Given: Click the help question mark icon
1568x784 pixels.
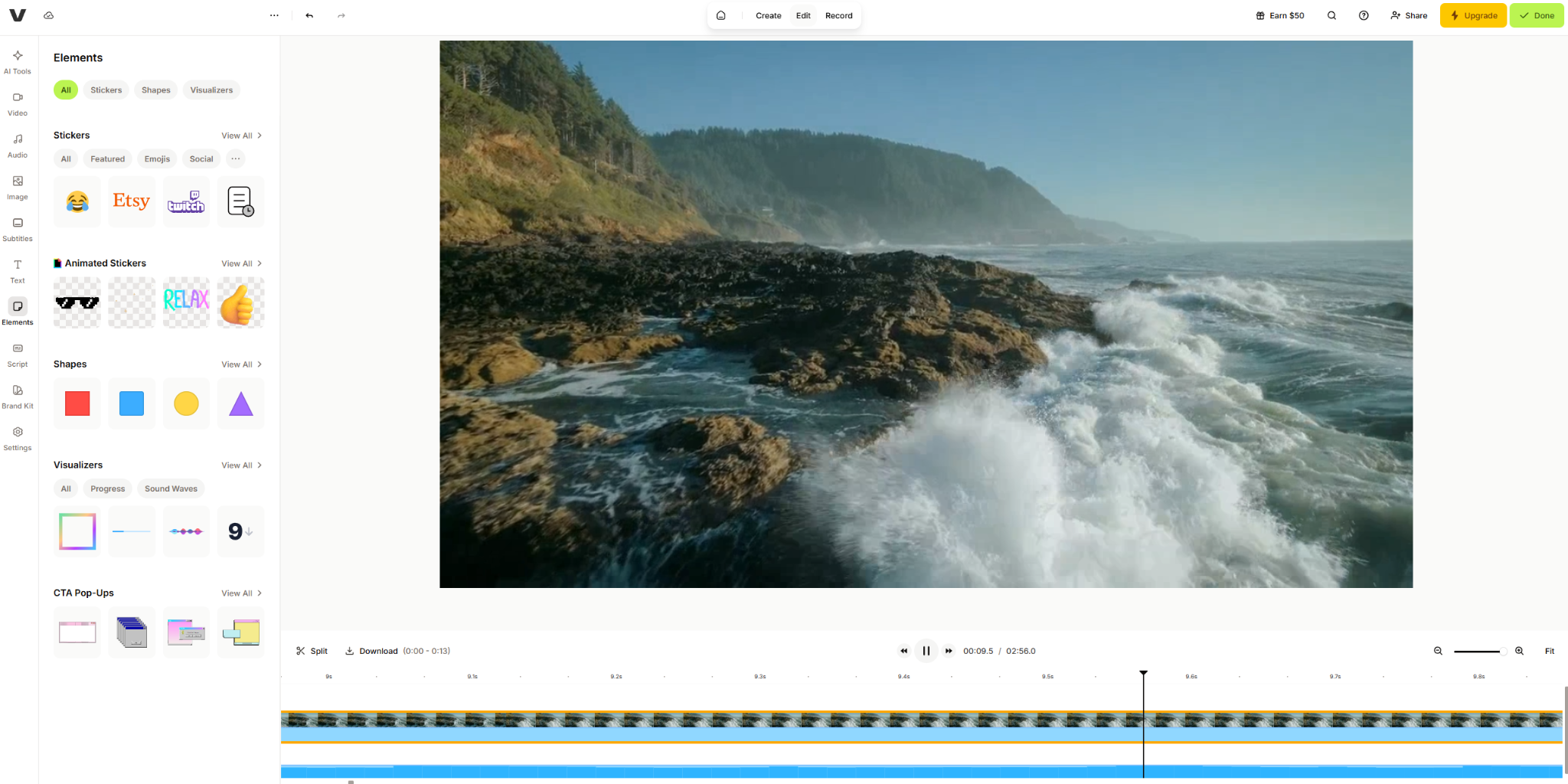Looking at the screenshot, I should (x=1364, y=15).
